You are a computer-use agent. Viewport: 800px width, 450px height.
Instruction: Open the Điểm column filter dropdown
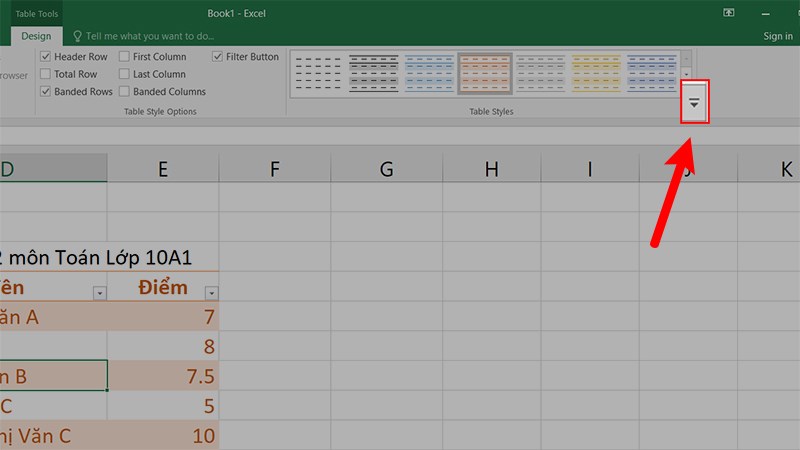(x=211, y=293)
